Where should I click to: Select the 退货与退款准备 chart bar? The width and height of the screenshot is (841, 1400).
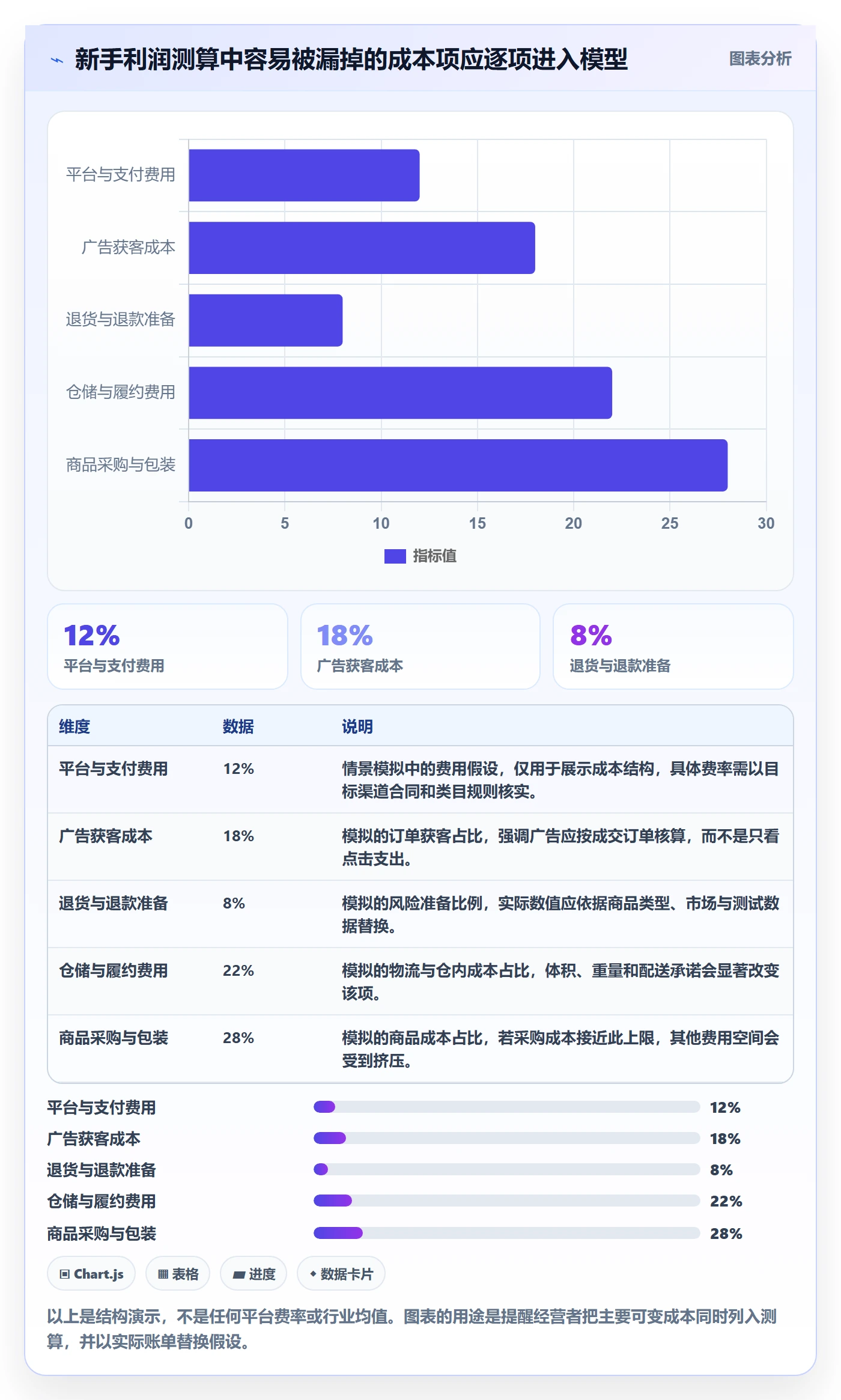click(x=266, y=320)
